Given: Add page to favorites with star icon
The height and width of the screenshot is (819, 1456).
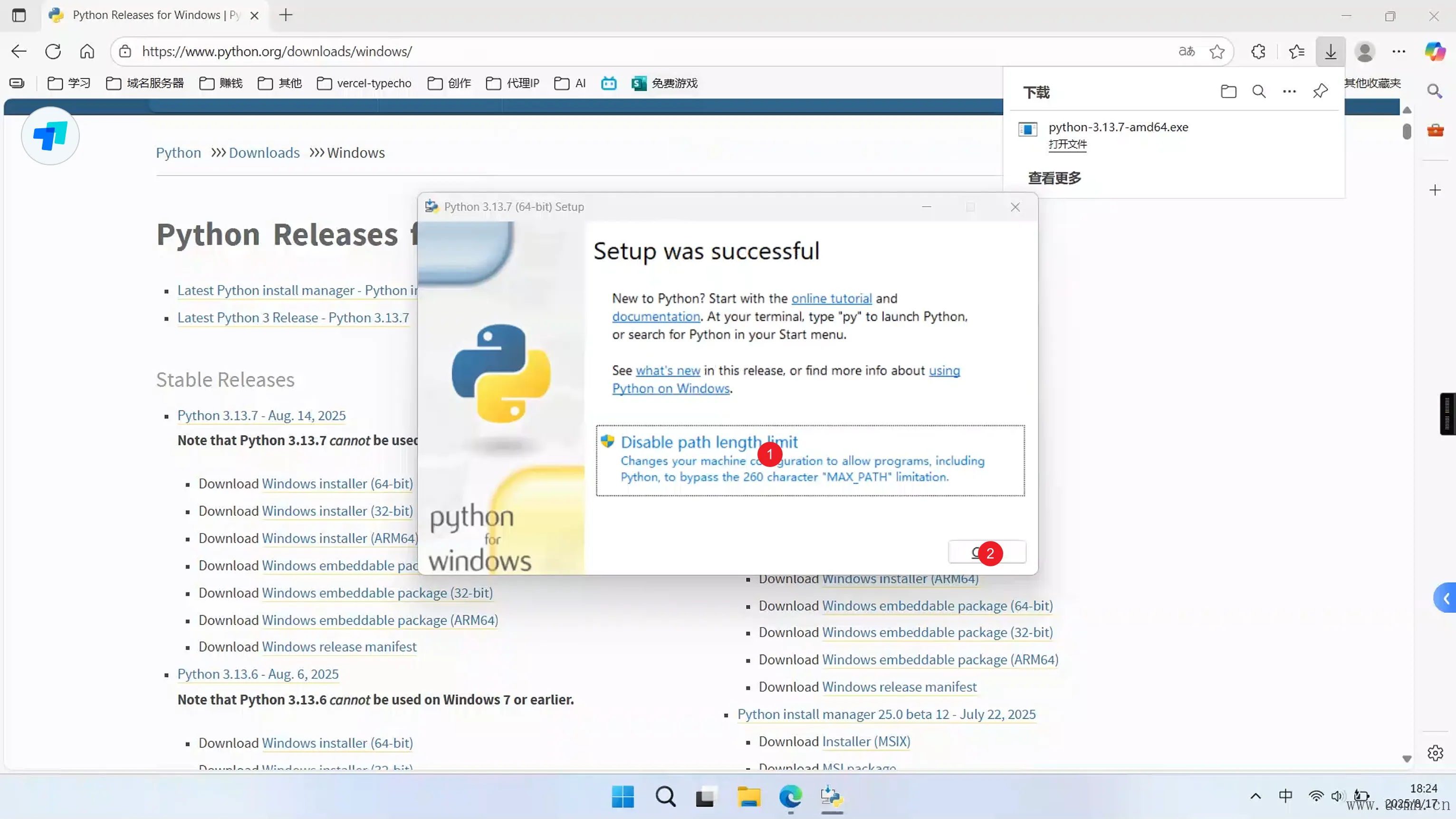Looking at the screenshot, I should coord(1217,51).
